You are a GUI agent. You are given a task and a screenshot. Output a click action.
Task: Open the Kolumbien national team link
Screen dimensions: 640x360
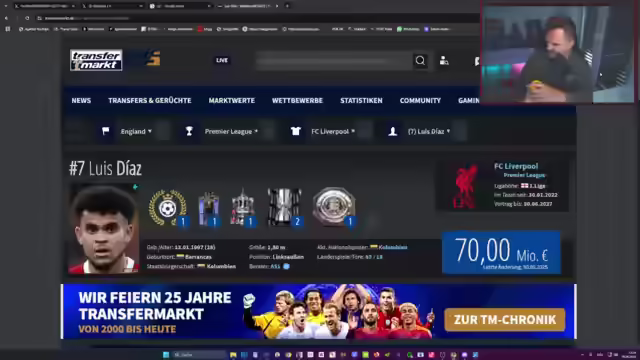[x=392, y=247]
